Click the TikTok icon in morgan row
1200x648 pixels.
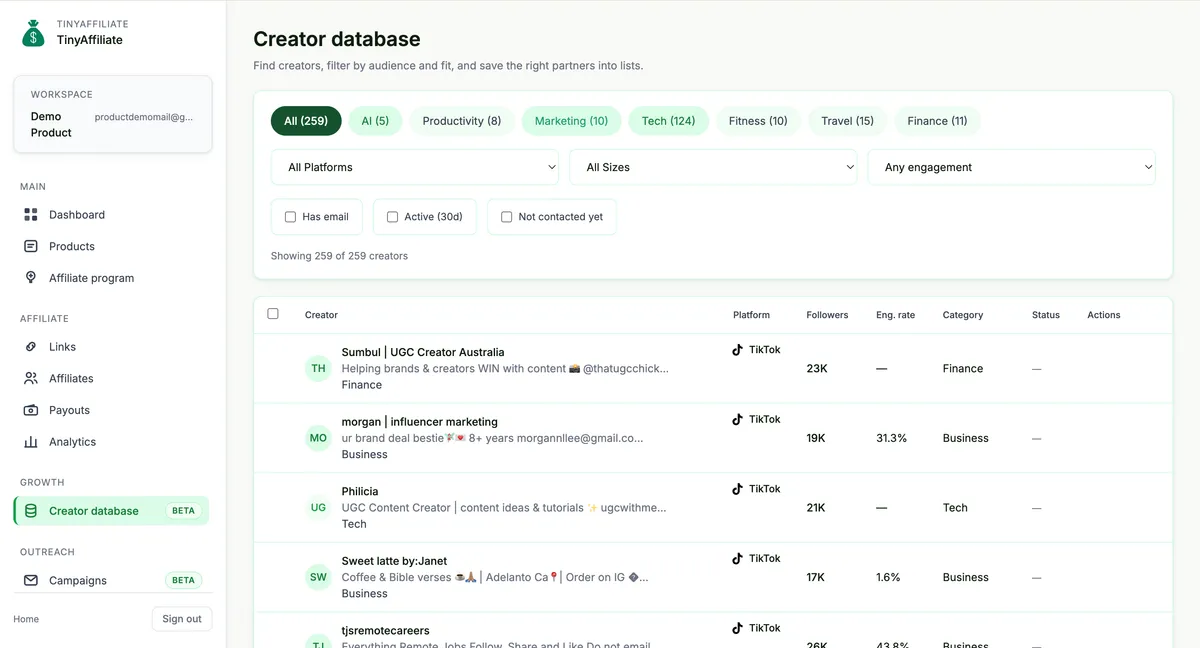coord(738,420)
